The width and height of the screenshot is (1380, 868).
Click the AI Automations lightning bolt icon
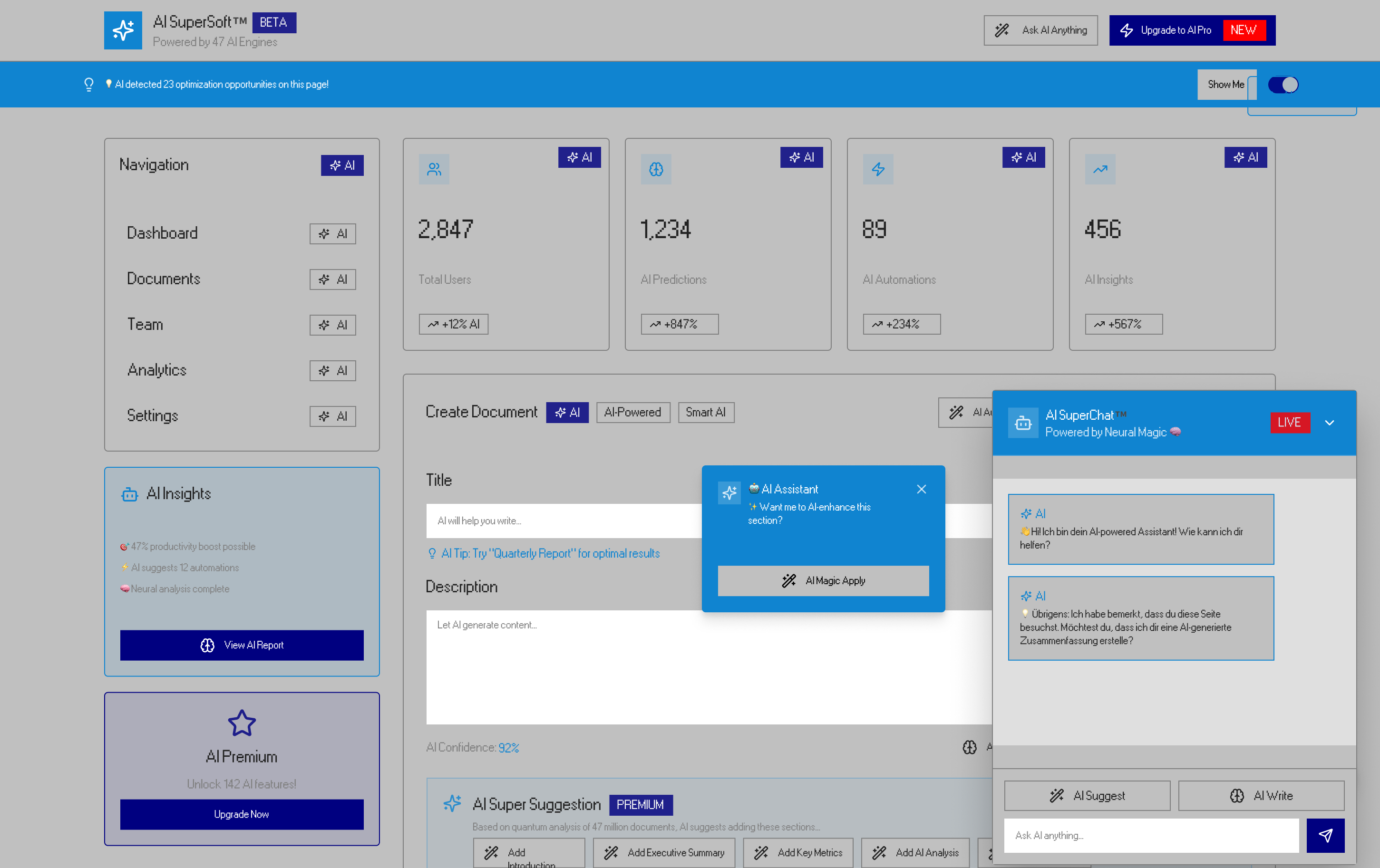click(x=878, y=169)
